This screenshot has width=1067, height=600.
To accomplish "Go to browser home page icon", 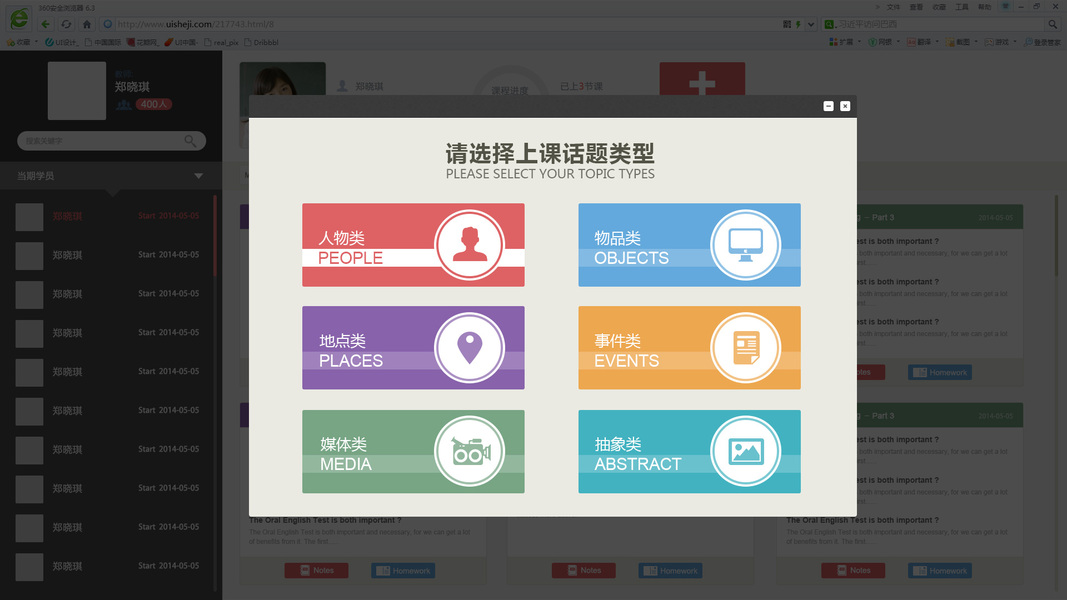I will (86, 24).
